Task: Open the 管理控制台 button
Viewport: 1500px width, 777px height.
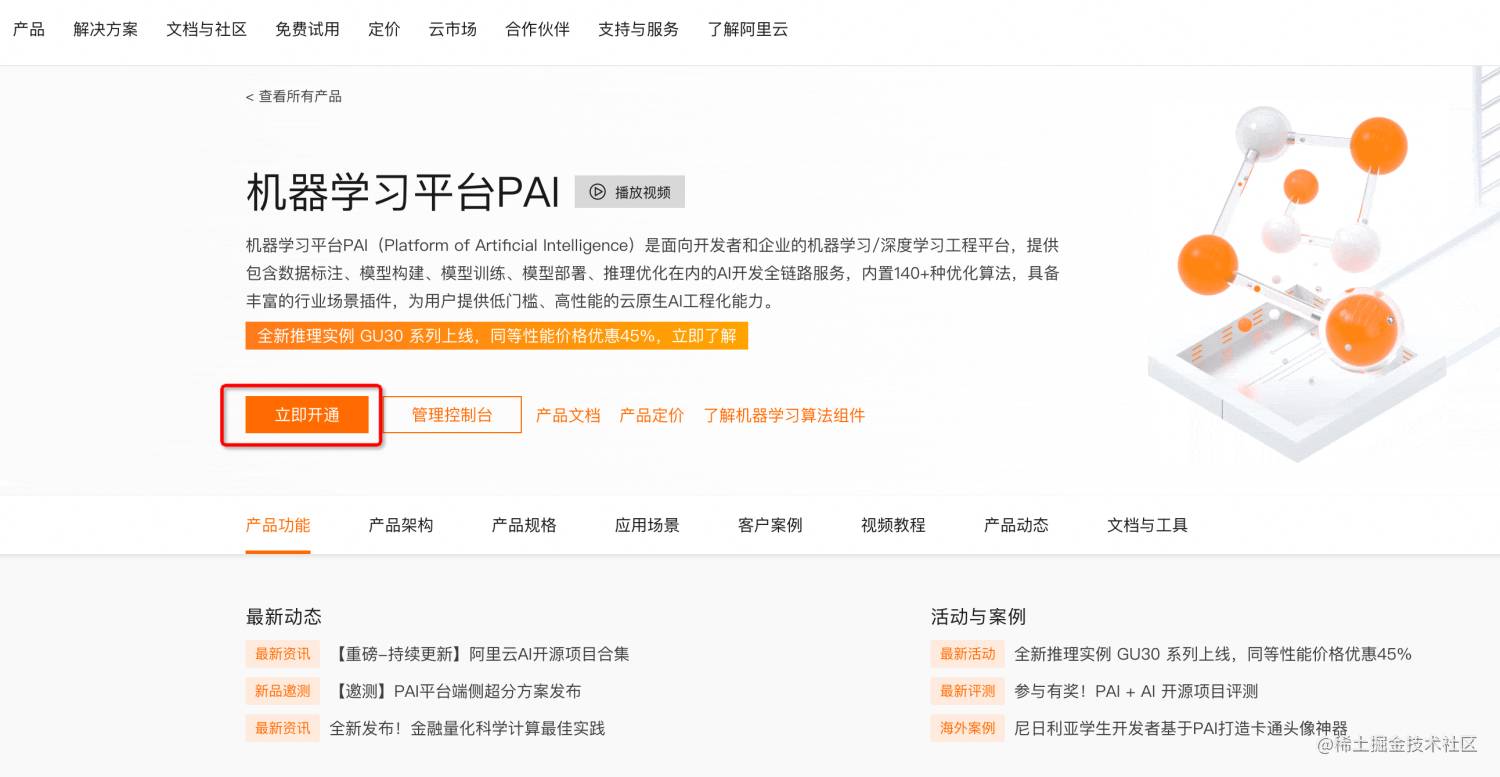Action: (452, 415)
